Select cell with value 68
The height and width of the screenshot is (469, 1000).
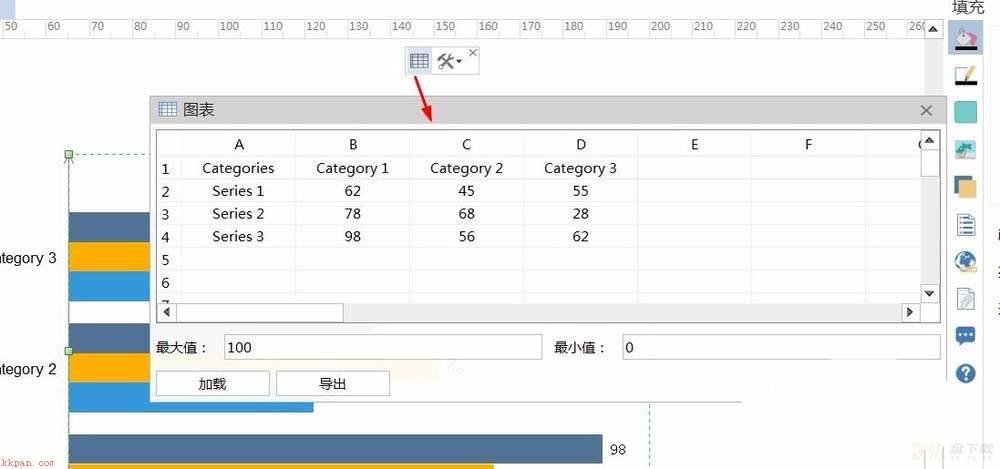click(x=466, y=214)
